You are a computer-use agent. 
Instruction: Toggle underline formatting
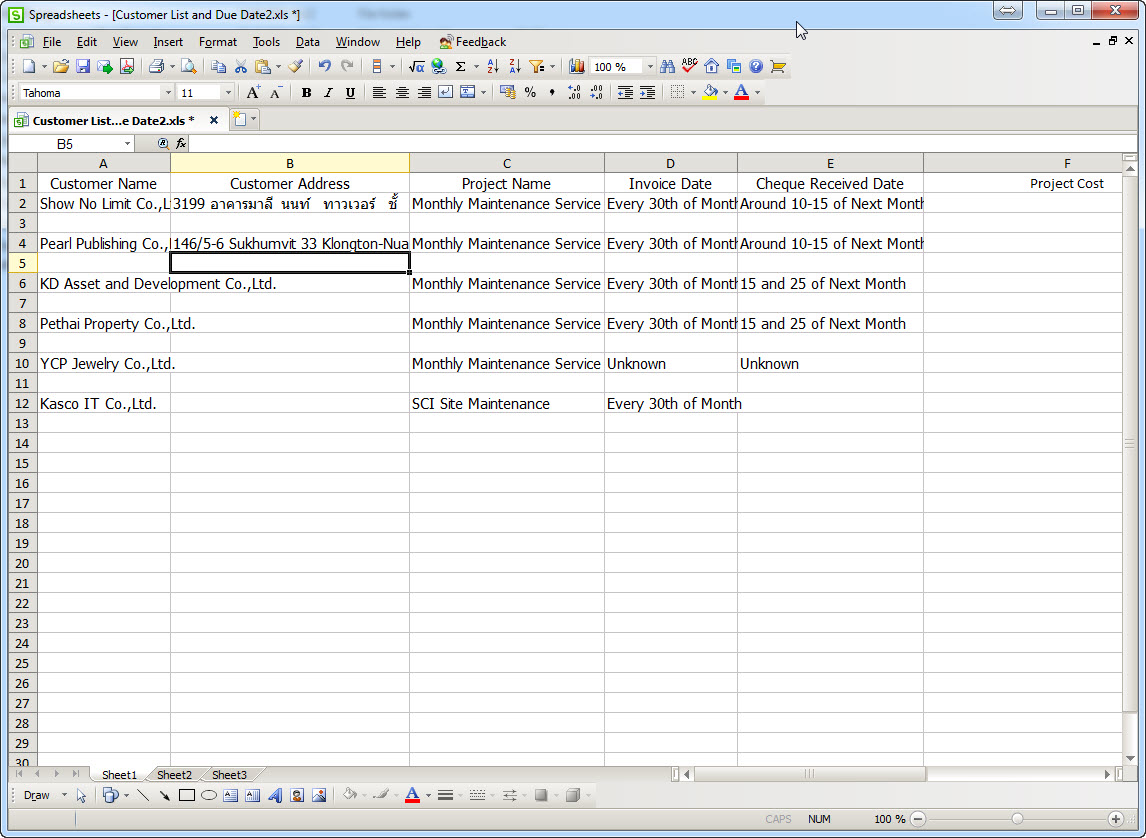tap(350, 92)
